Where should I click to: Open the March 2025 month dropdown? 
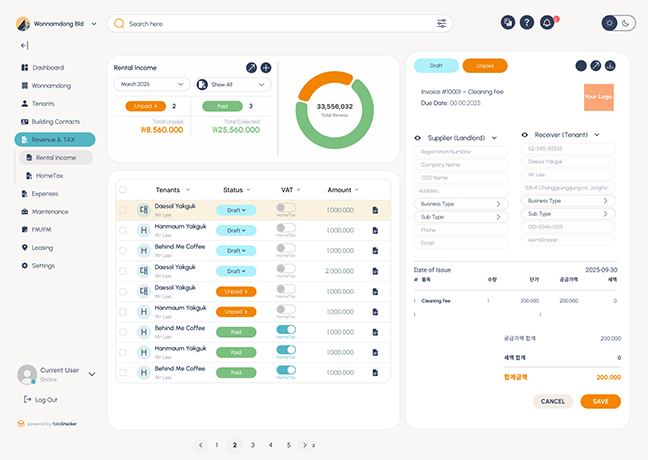pos(151,84)
